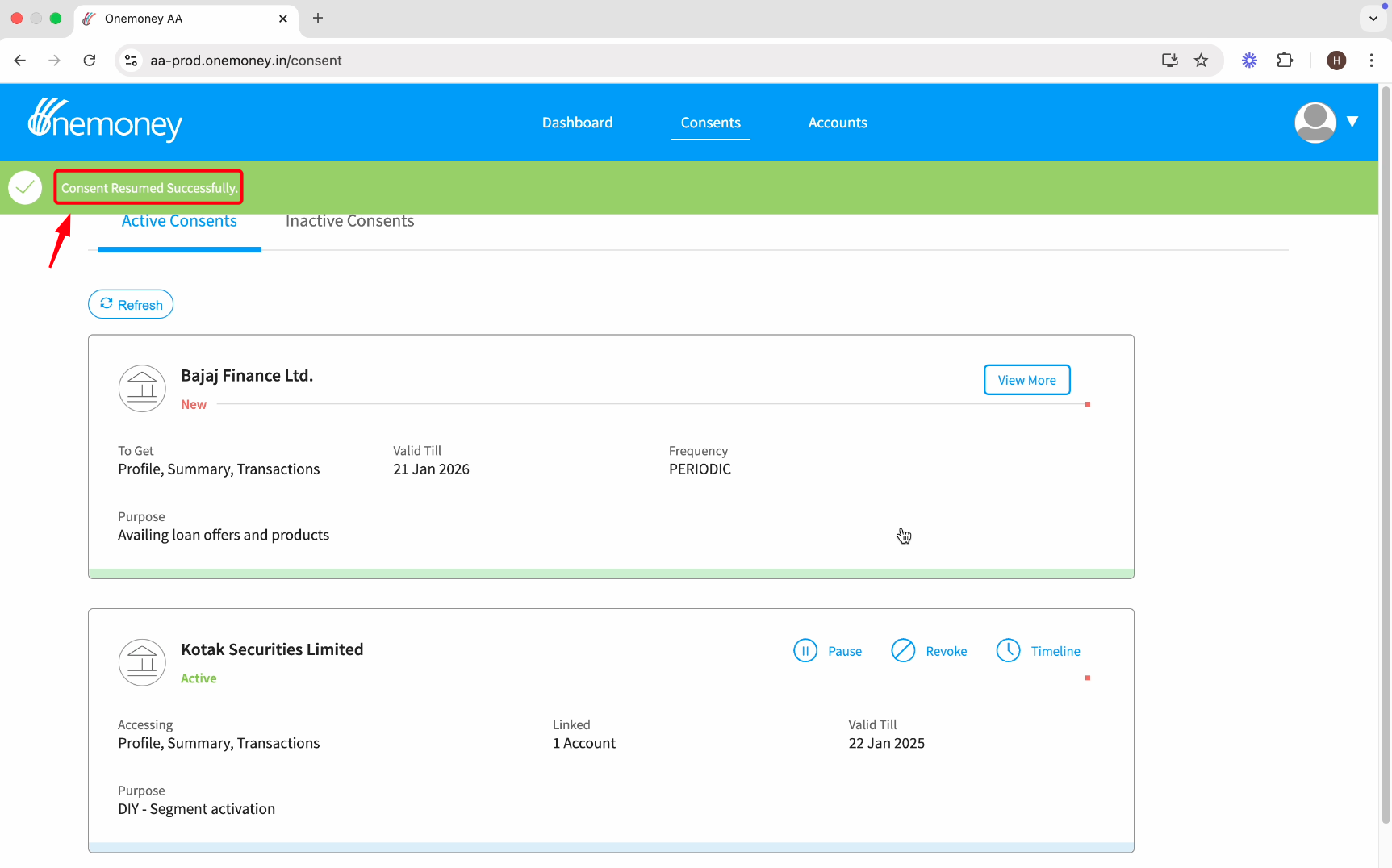Click the install app icon in the address bar

1169,61
